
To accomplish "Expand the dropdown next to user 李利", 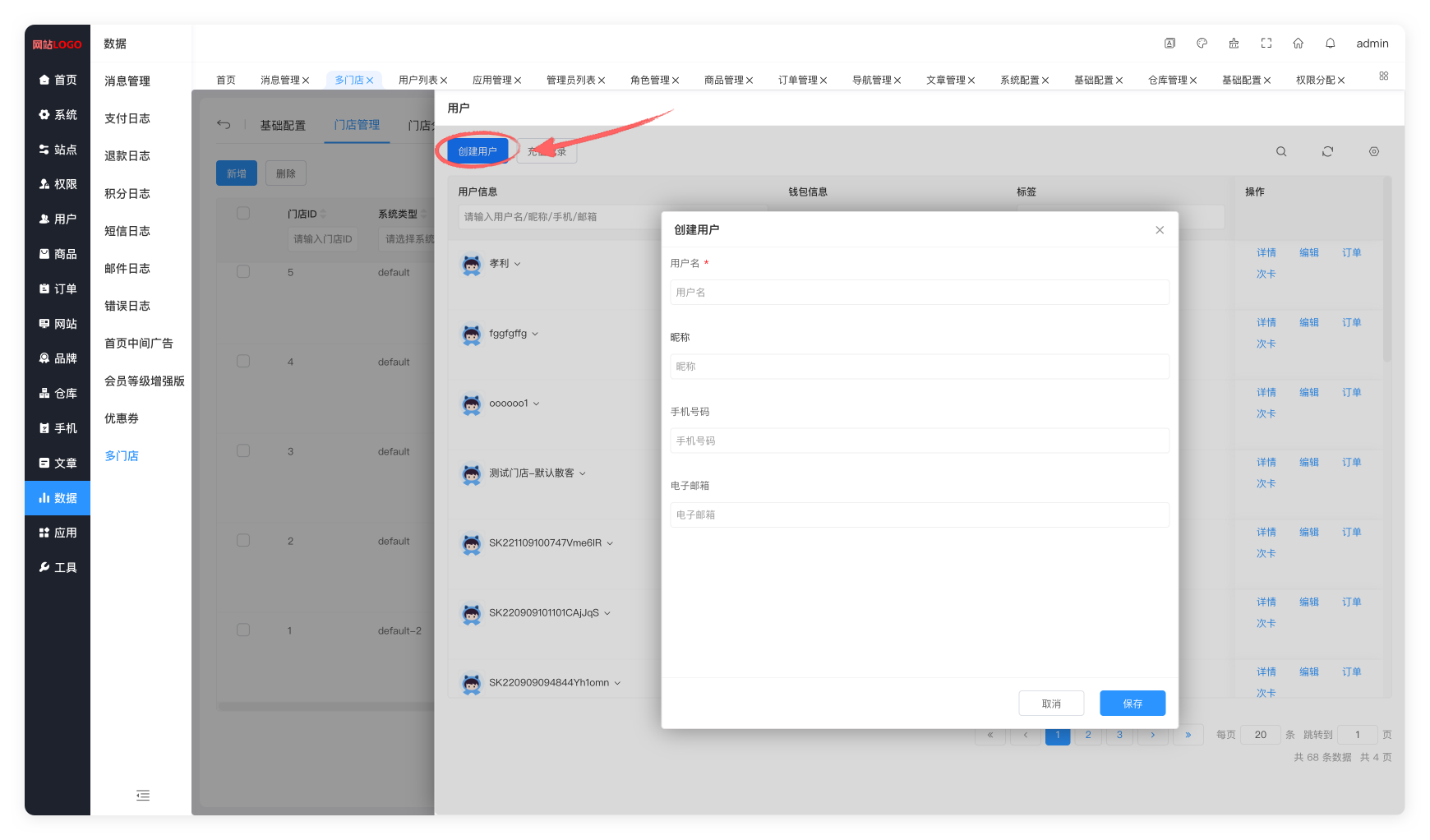I will (517, 264).
